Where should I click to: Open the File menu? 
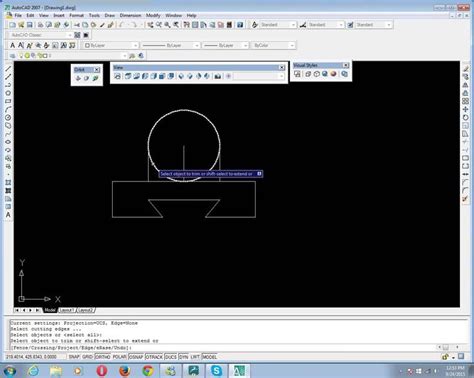tap(18, 15)
